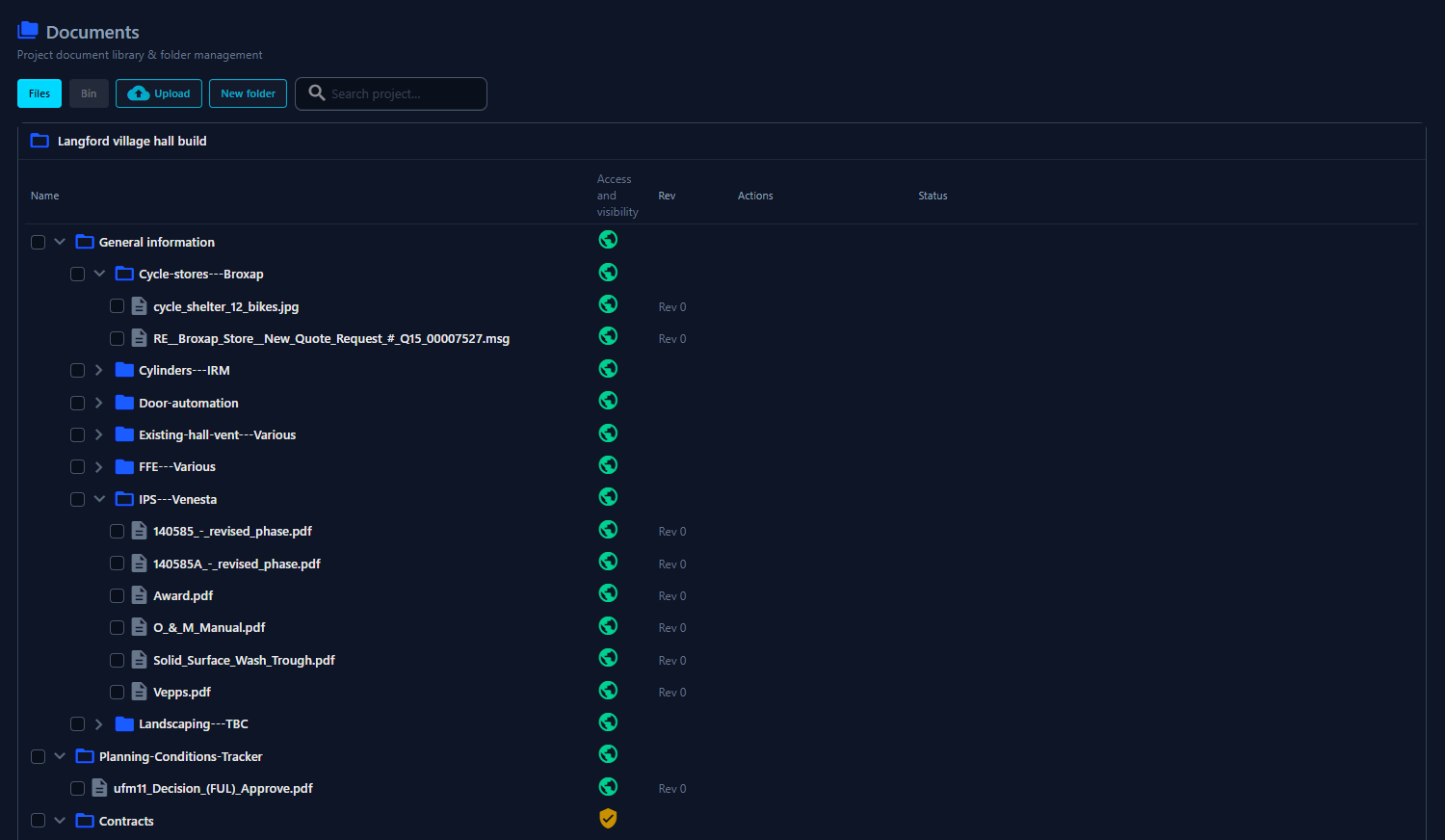Screen dimensions: 1445x840
Task: Open 140585_-_revised_phase.pdf
Action: tap(232, 531)
